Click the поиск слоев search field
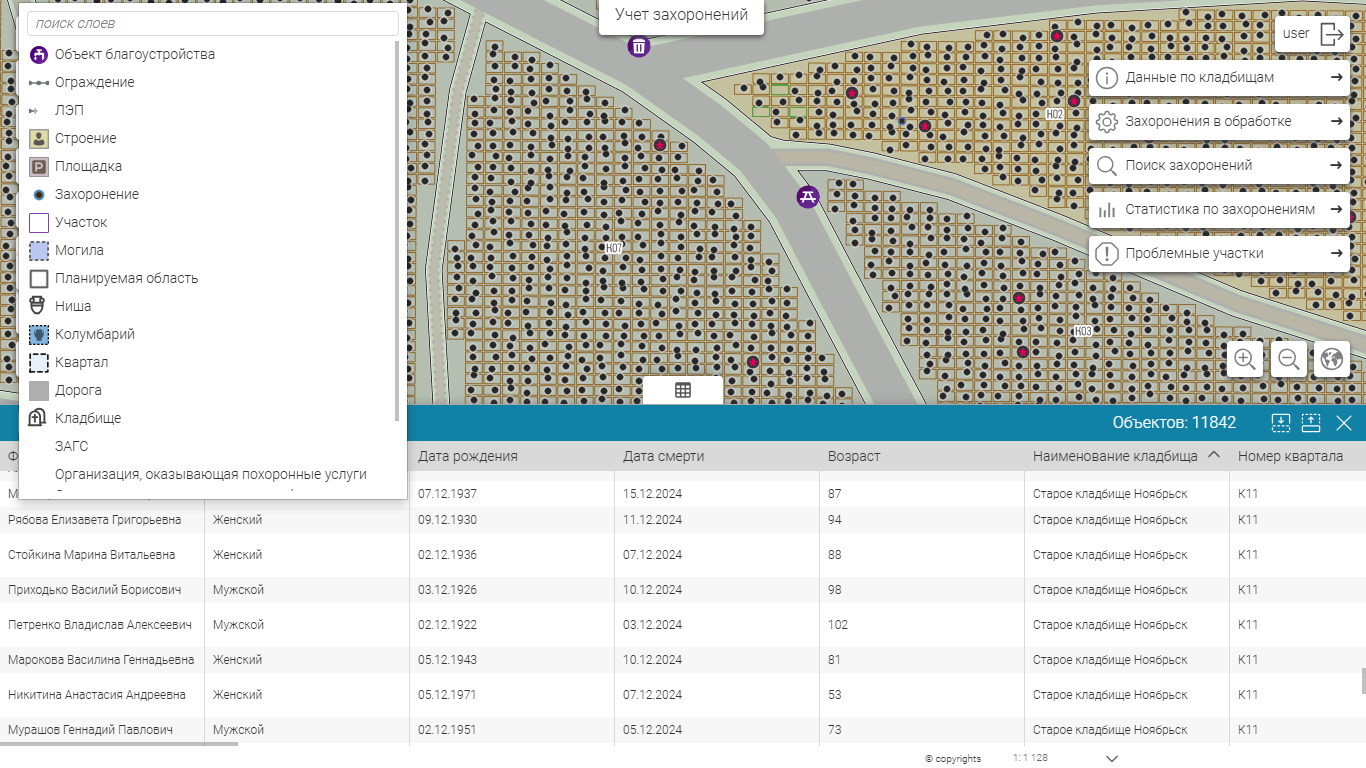1366x768 pixels. click(x=212, y=23)
